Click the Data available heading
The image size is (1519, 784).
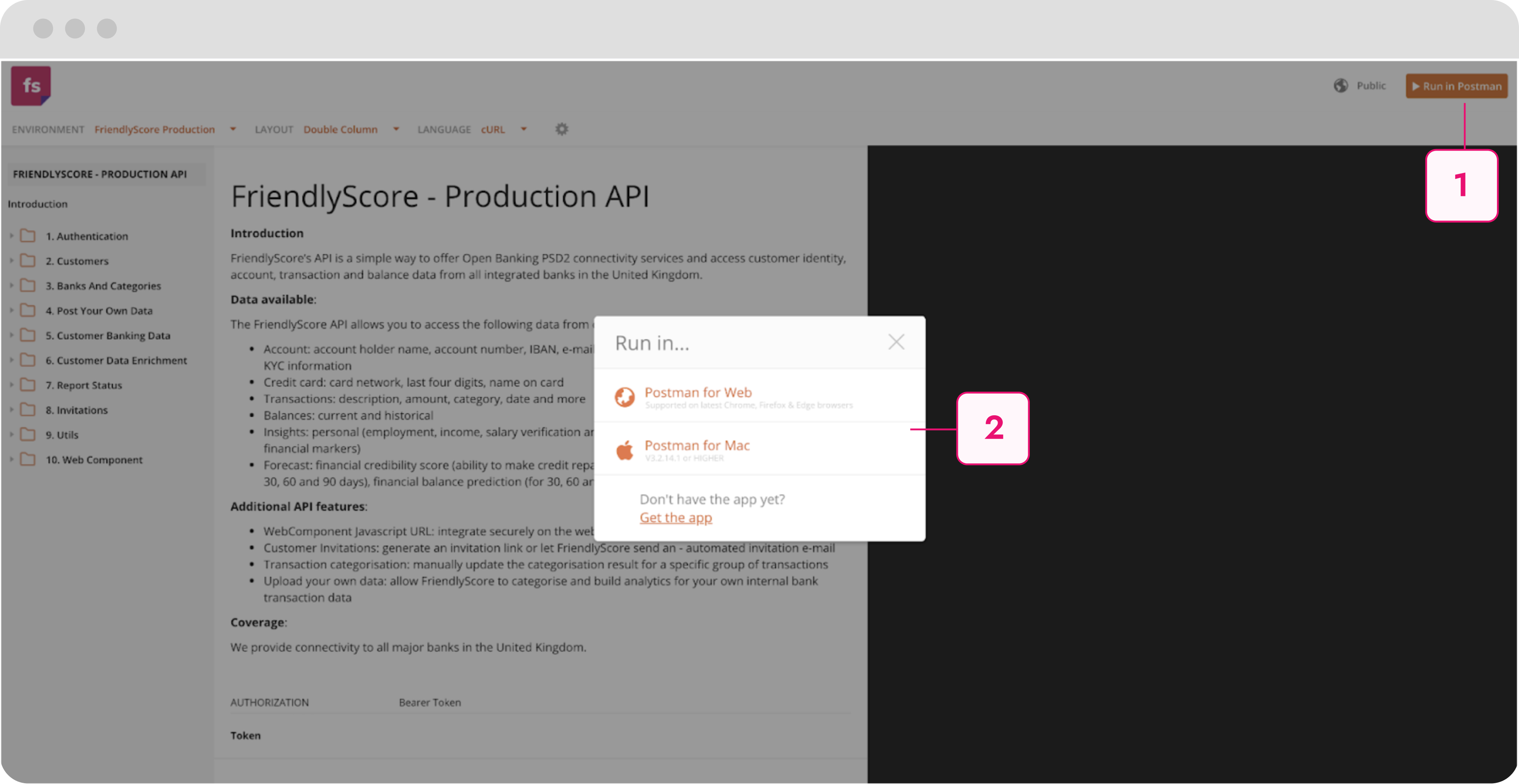(273, 299)
